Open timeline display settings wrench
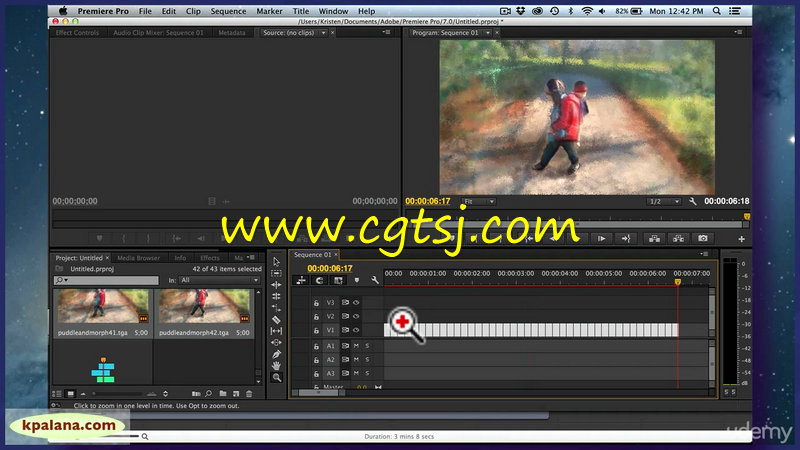800x450 pixels. [375, 280]
